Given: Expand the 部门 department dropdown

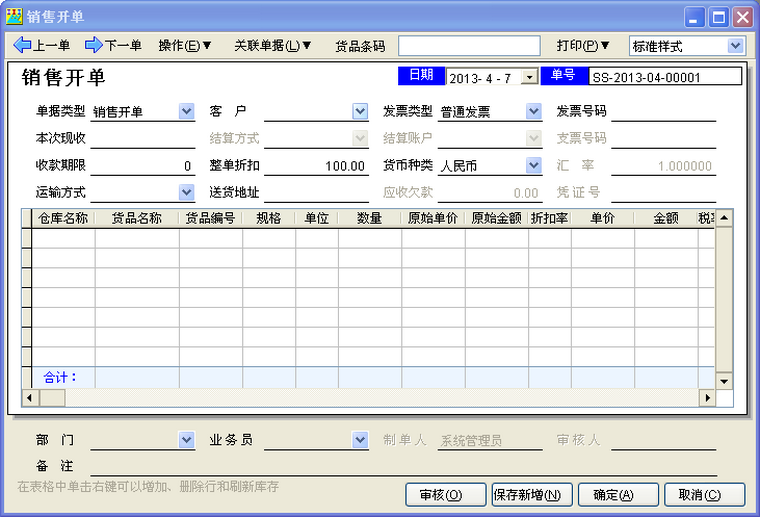Looking at the screenshot, I should 187,439.
